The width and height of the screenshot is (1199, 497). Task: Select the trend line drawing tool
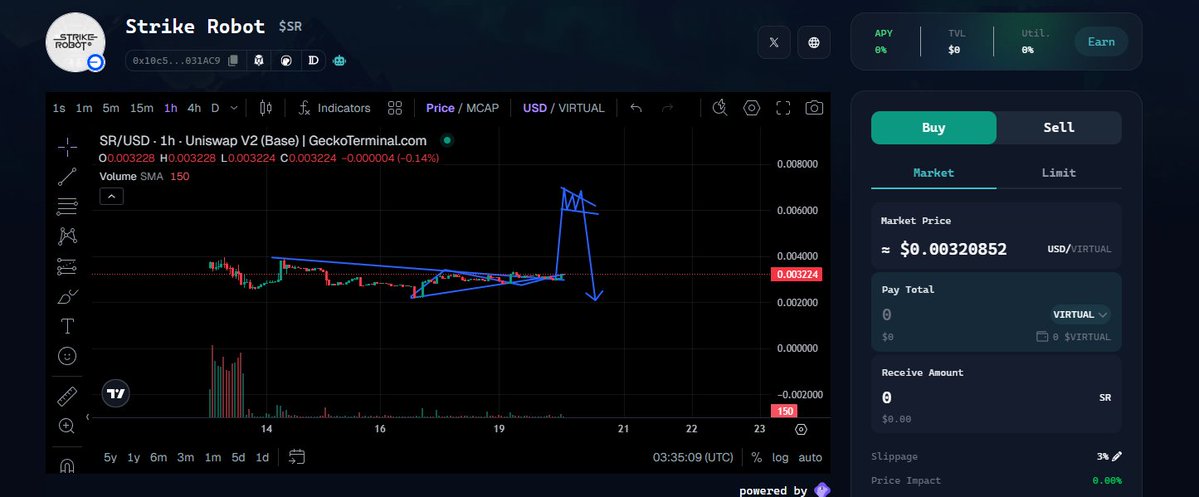tap(67, 177)
